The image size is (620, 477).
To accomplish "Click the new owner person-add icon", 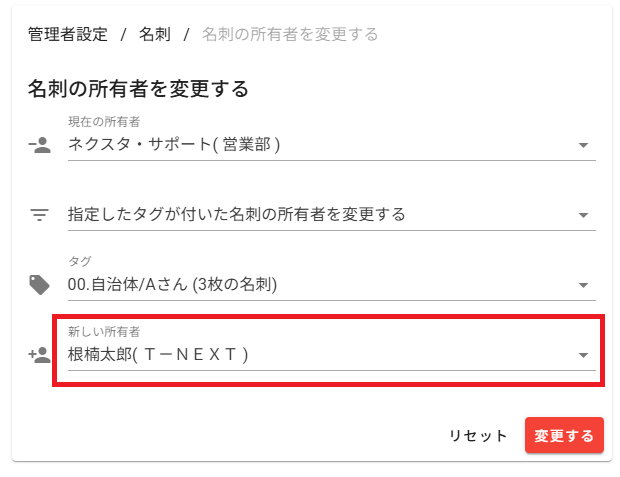I will click(x=39, y=354).
